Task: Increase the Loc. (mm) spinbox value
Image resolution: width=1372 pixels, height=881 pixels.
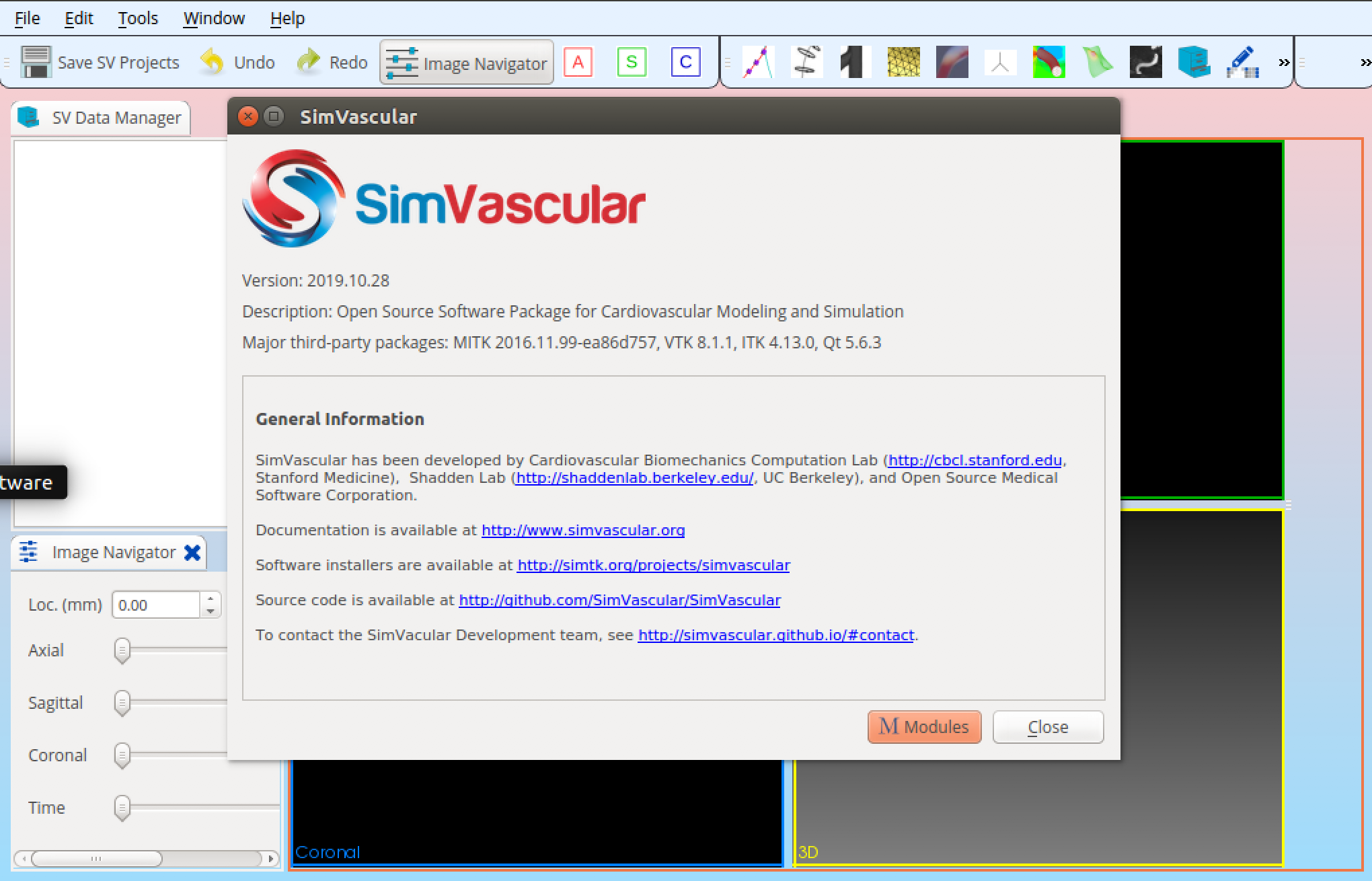Action: 211,598
